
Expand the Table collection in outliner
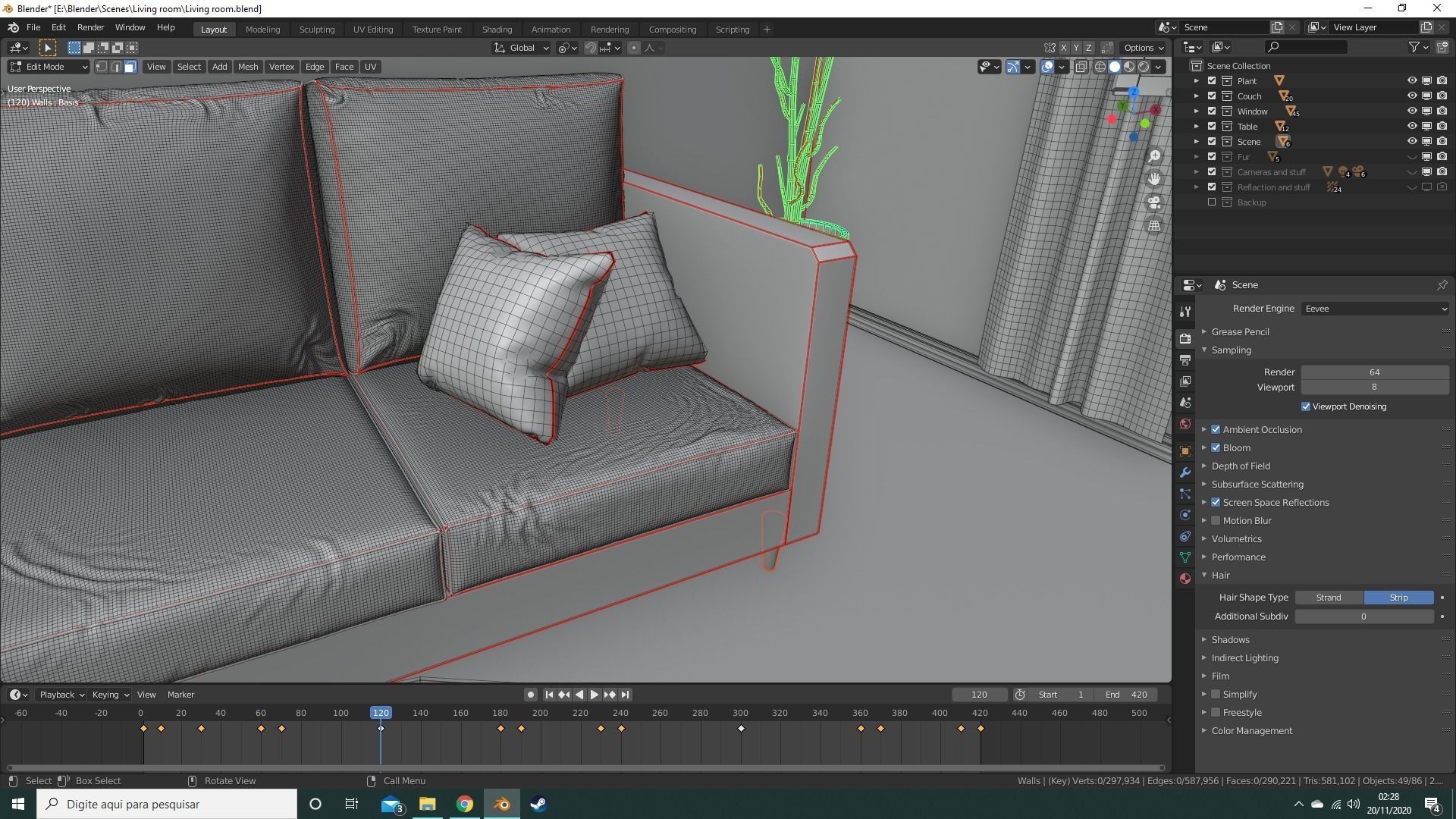(1197, 127)
